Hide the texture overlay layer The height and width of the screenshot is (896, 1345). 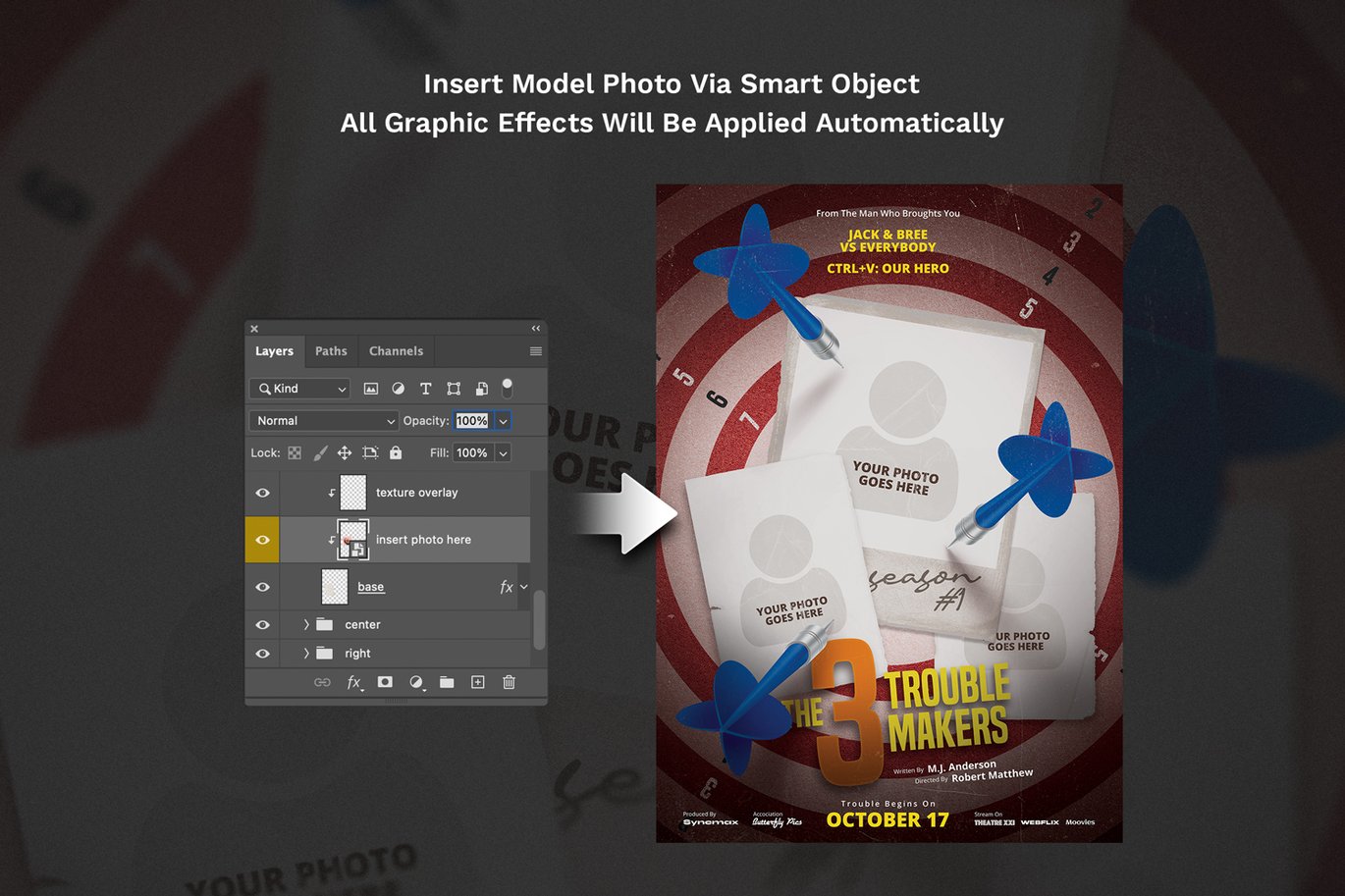click(x=262, y=493)
